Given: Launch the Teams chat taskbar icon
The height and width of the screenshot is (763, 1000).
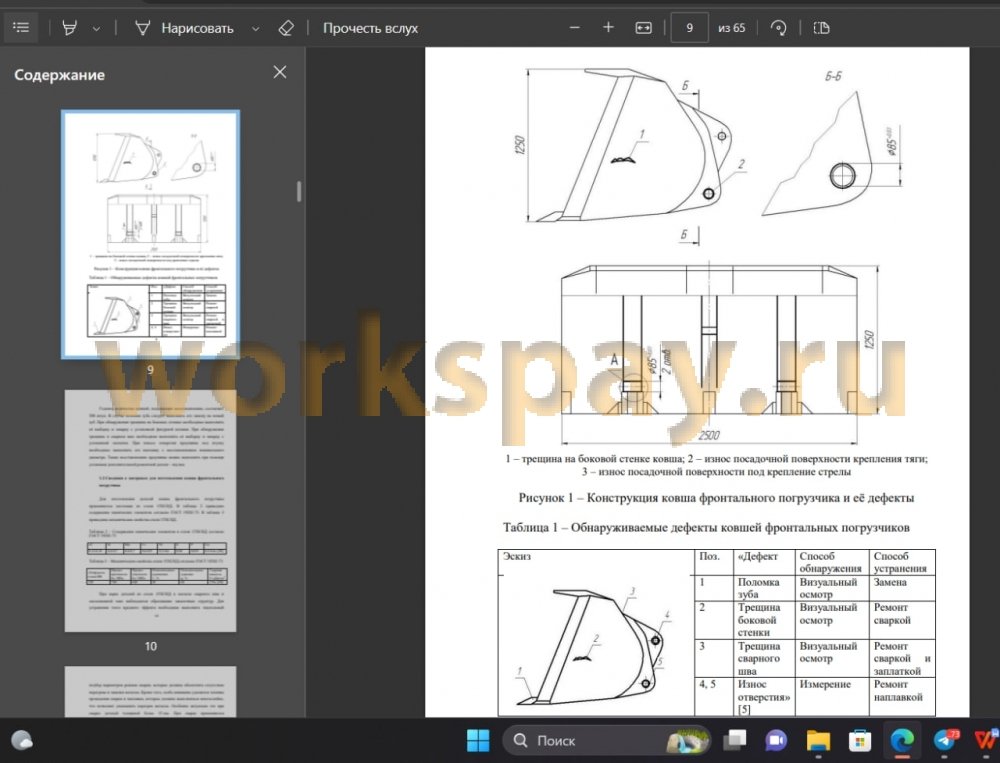Looking at the screenshot, I should pyautogui.click(x=776, y=741).
